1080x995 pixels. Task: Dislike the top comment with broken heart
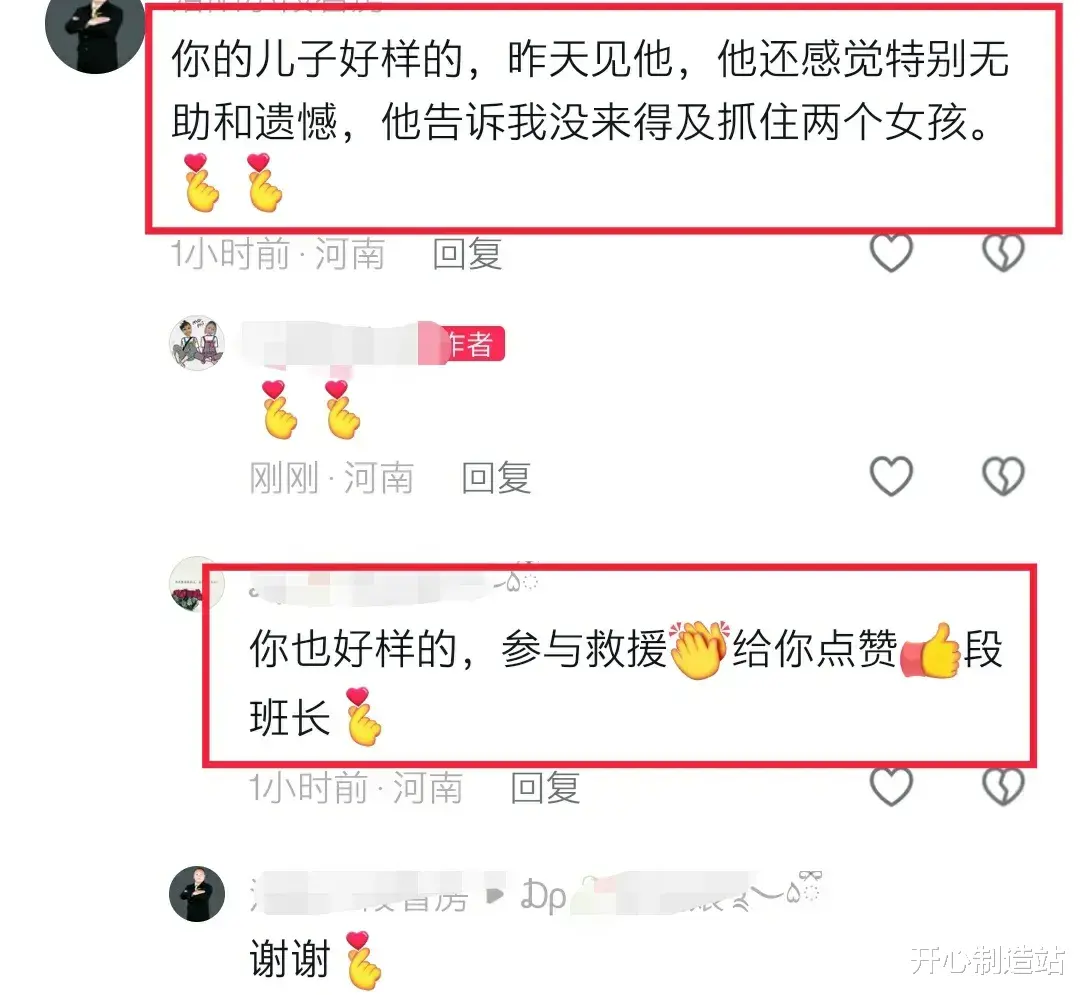click(1003, 253)
